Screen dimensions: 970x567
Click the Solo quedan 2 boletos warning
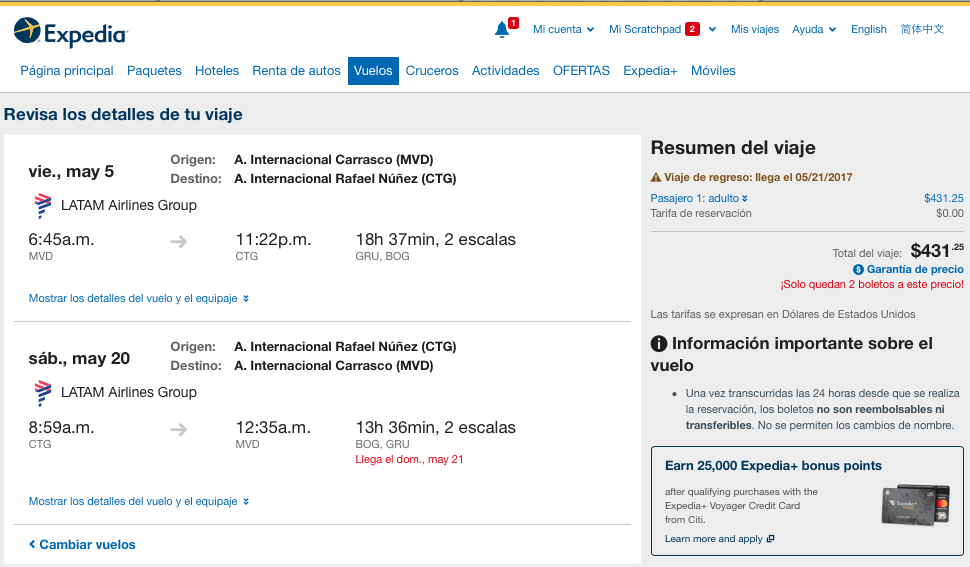tap(872, 284)
